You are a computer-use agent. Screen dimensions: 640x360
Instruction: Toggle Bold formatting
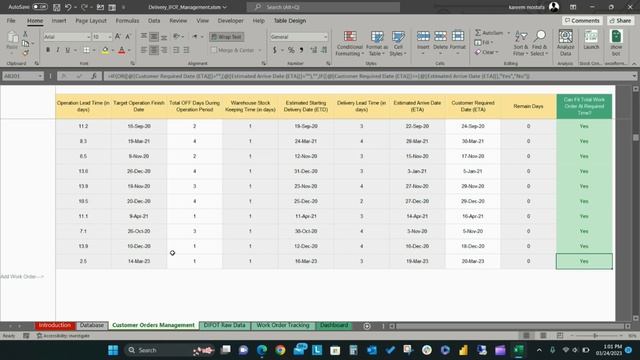click(x=48, y=50)
